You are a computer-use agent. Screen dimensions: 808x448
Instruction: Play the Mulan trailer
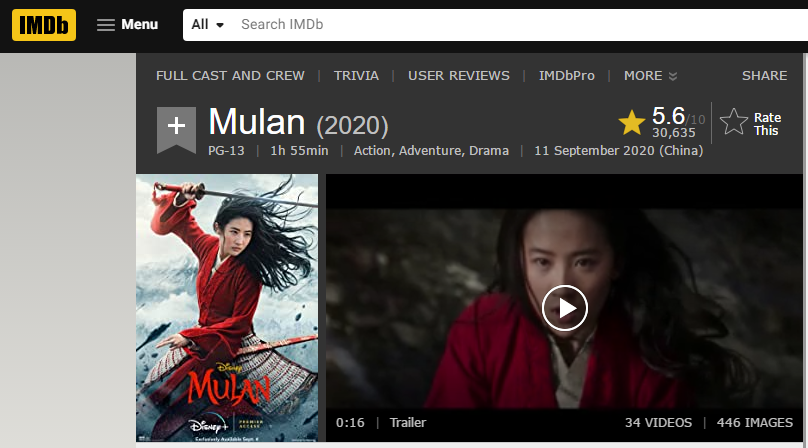[x=565, y=308]
